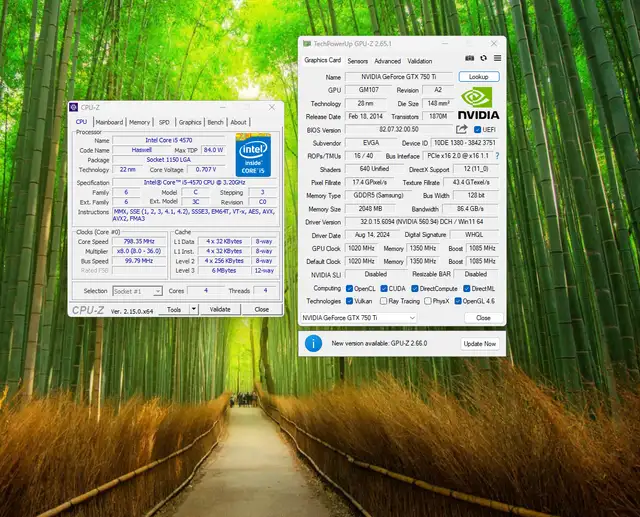Screen dimensions: 640x517
Task: Click the GPU name field NVIDIA GeForce GTX 750 Ti
Action: click(399, 77)
